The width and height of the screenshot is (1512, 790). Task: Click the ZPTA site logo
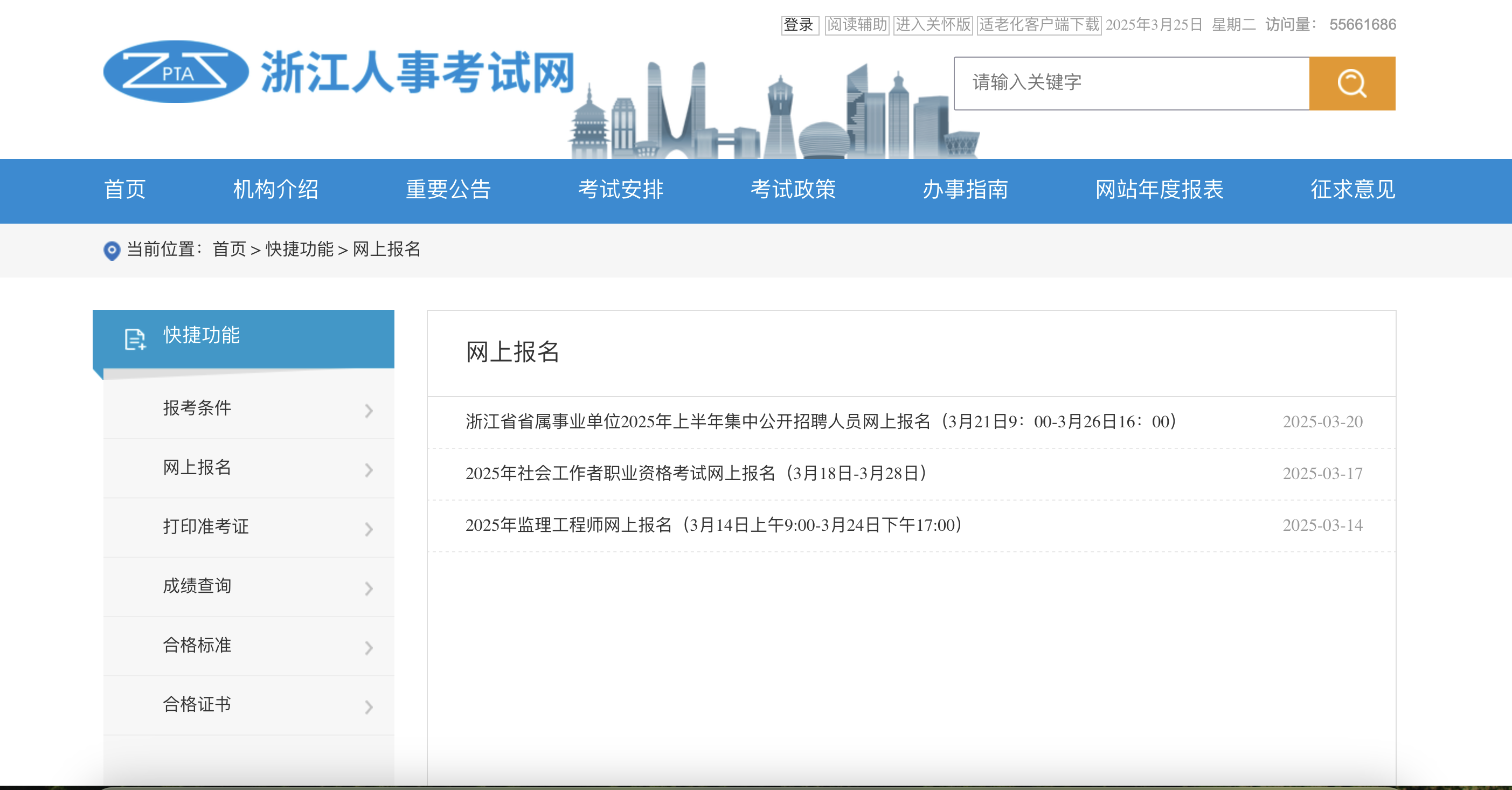[x=176, y=72]
